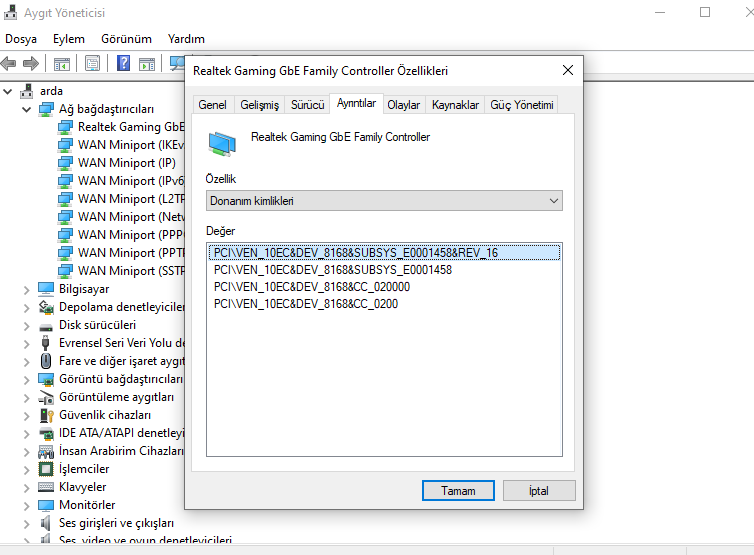Click the İptal button

[x=539, y=491]
